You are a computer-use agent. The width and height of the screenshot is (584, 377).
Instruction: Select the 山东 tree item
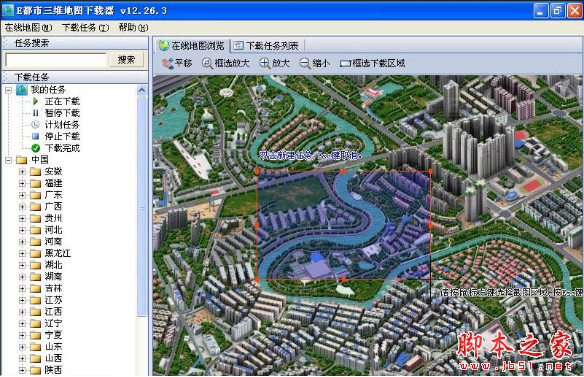pos(53,347)
